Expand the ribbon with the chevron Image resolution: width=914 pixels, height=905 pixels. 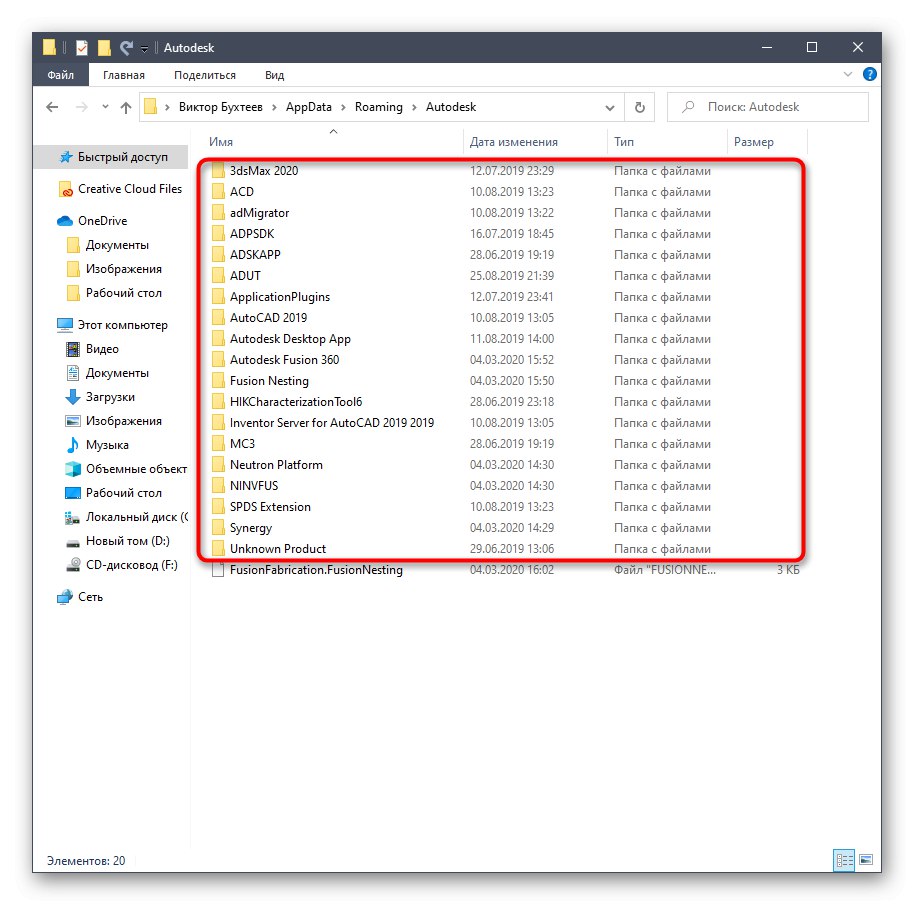coord(848,75)
